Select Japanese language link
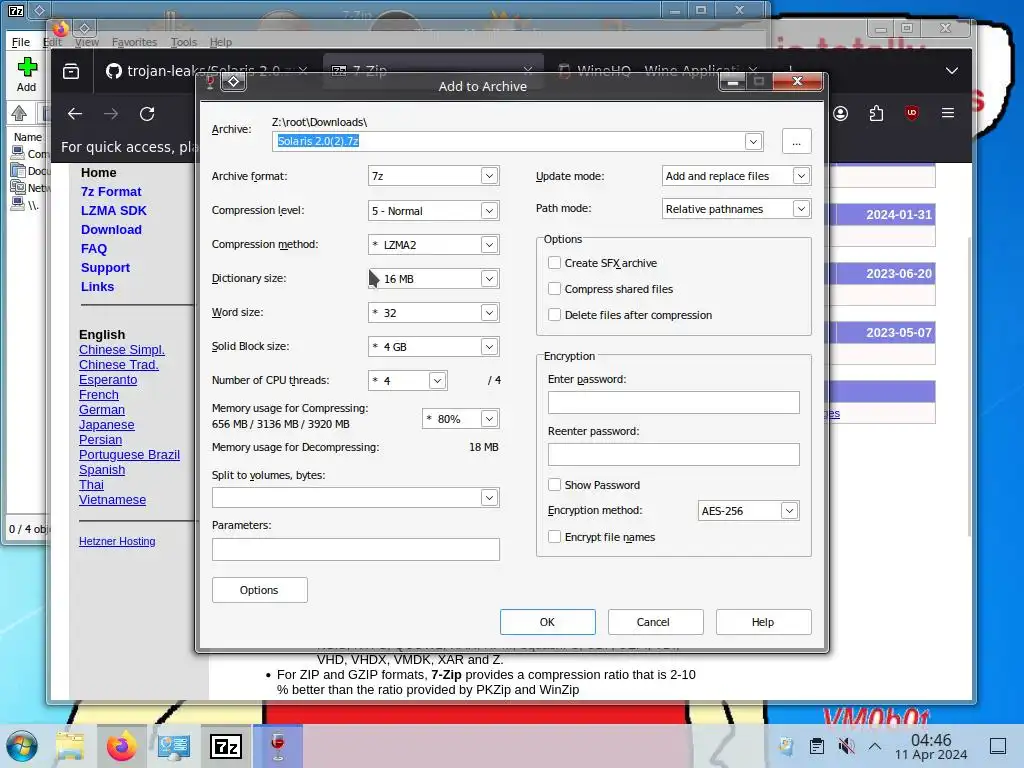Viewport: 1024px width, 768px height. tap(106, 424)
